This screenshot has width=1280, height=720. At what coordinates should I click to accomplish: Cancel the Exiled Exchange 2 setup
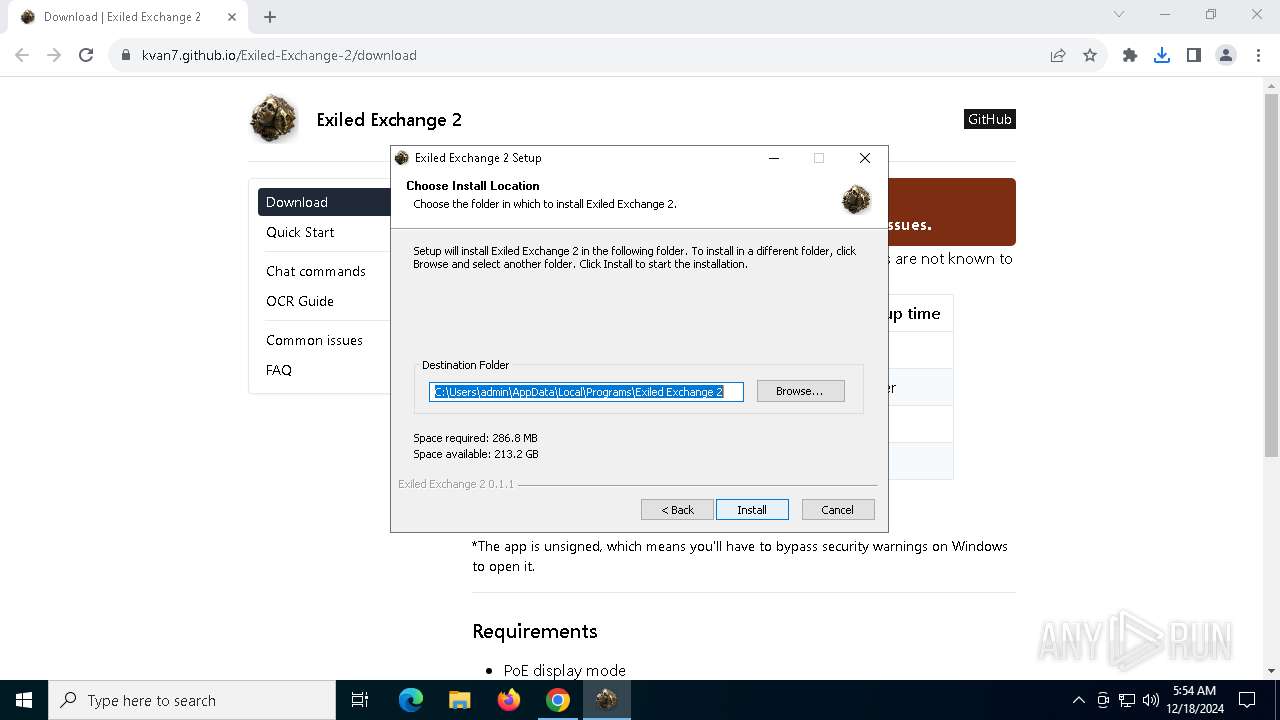[838, 510]
